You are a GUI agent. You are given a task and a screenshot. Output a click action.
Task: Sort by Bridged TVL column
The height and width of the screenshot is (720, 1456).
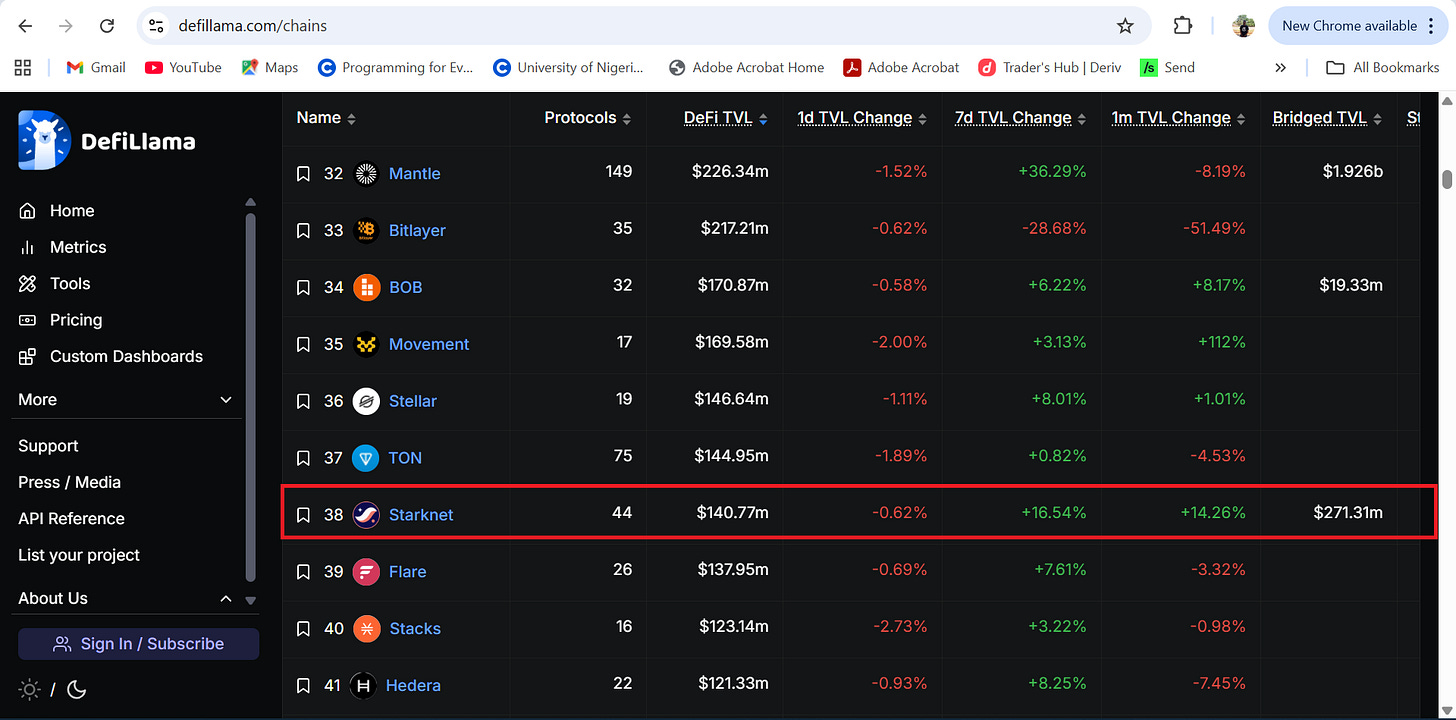(x=1327, y=118)
